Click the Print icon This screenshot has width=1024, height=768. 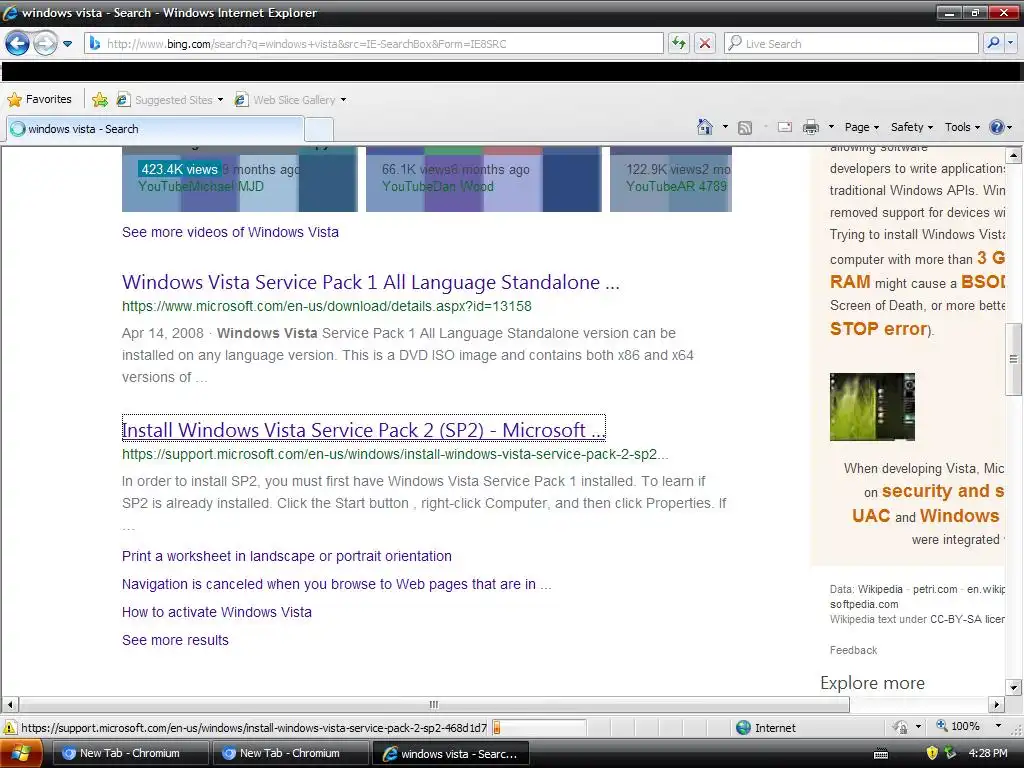pos(810,127)
